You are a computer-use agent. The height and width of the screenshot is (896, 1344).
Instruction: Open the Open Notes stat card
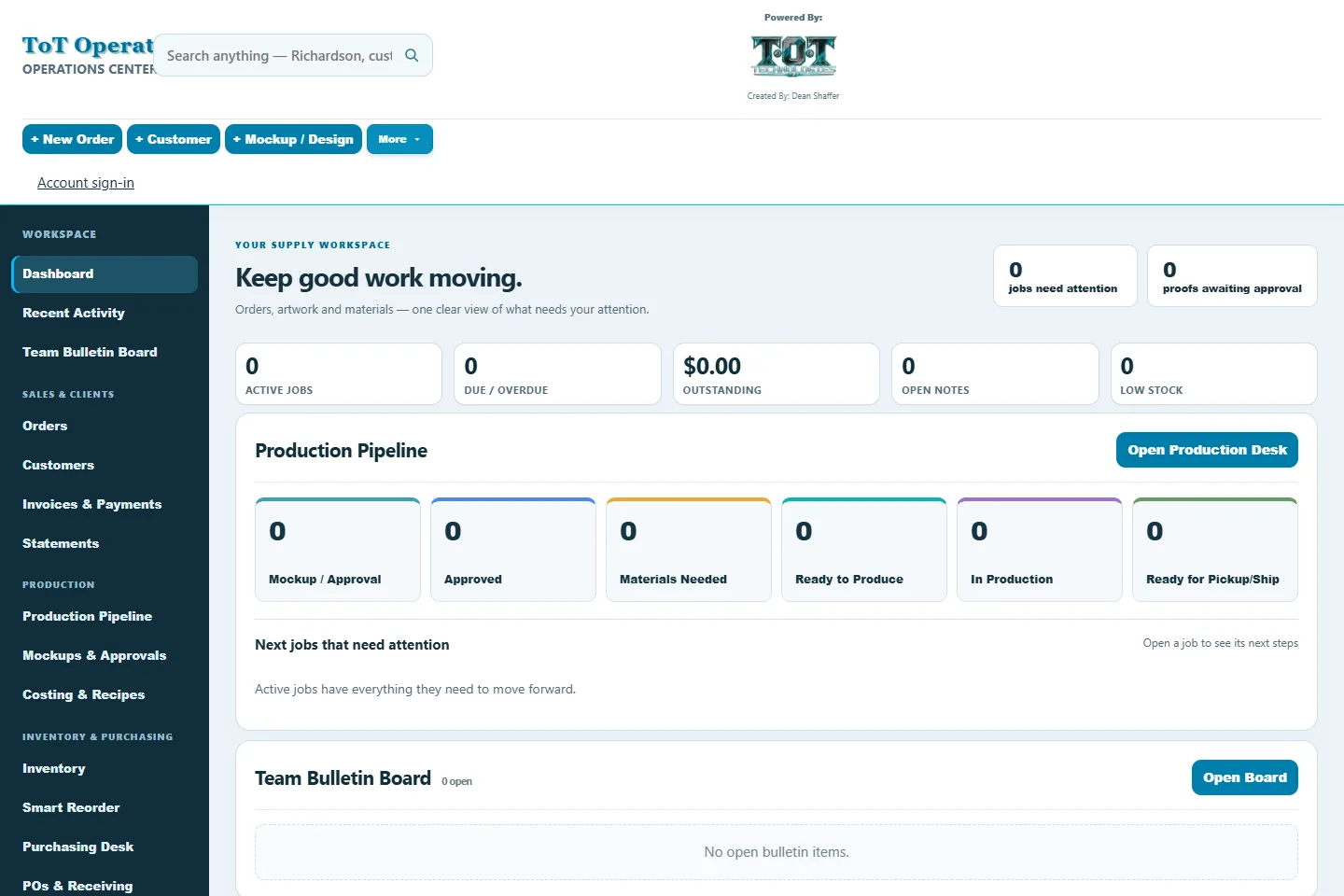pos(995,374)
